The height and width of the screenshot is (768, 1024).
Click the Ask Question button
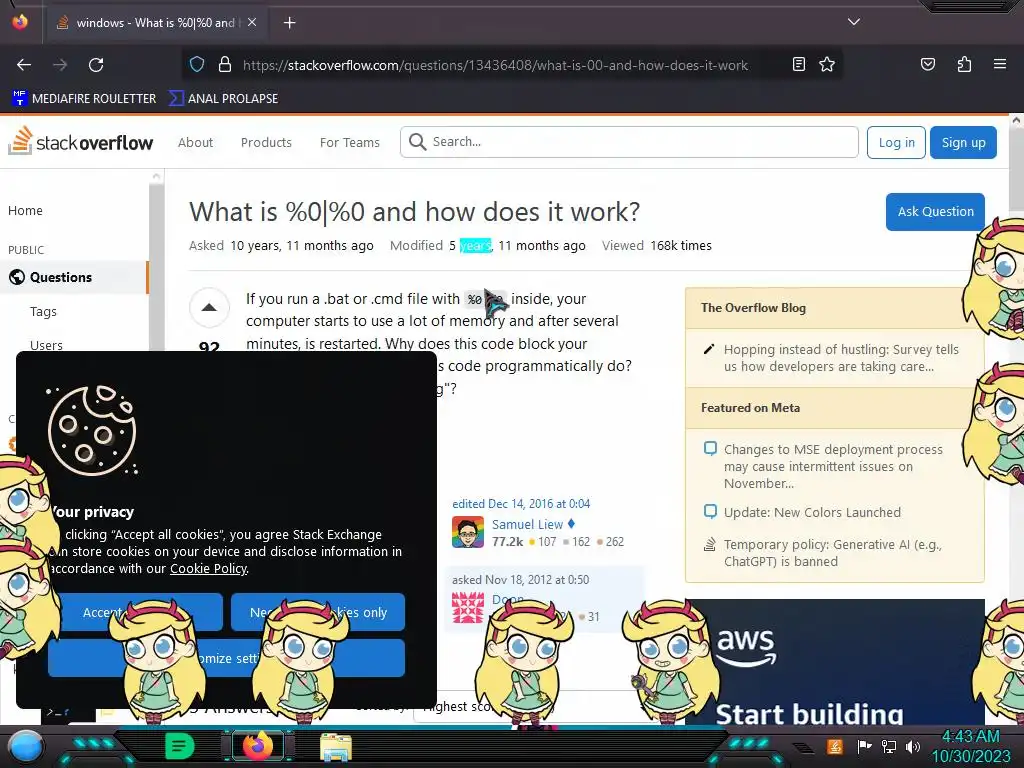935,212
